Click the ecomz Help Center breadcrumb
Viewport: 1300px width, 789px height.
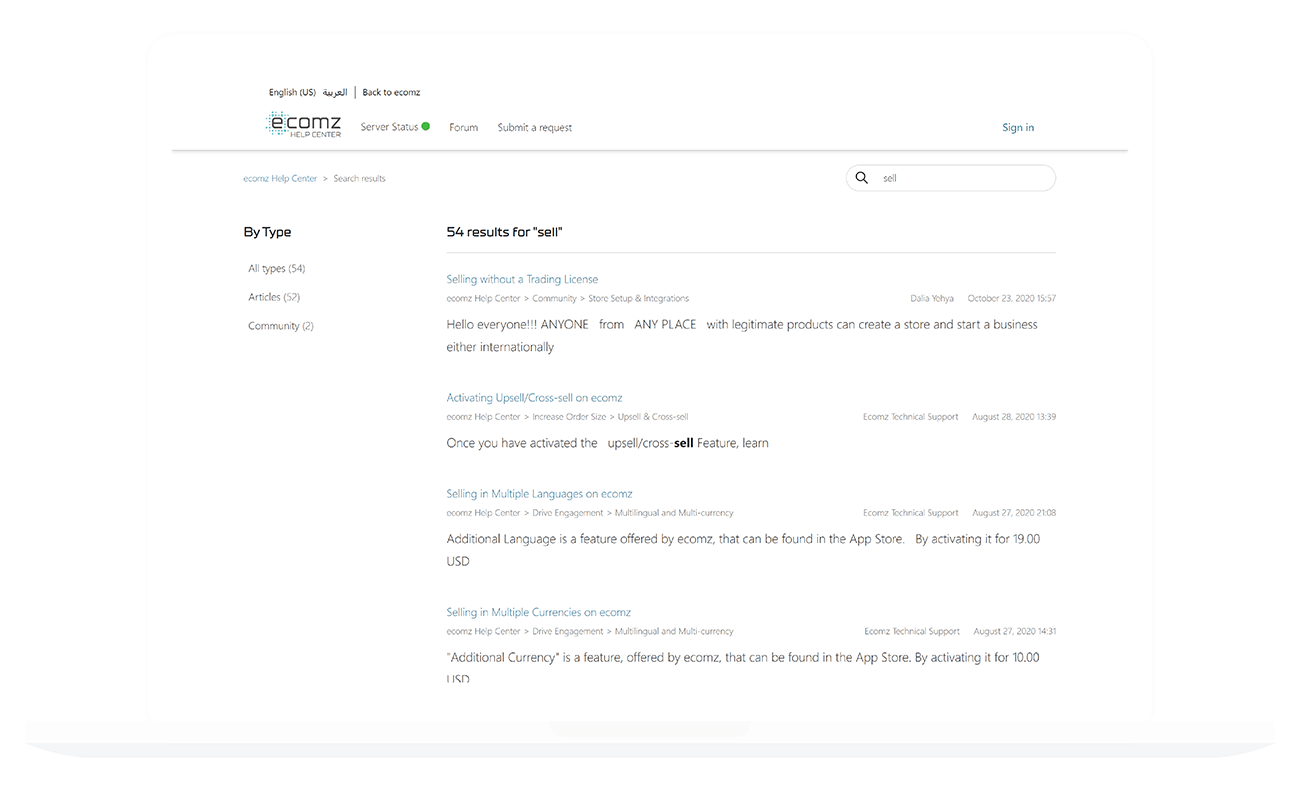point(280,178)
